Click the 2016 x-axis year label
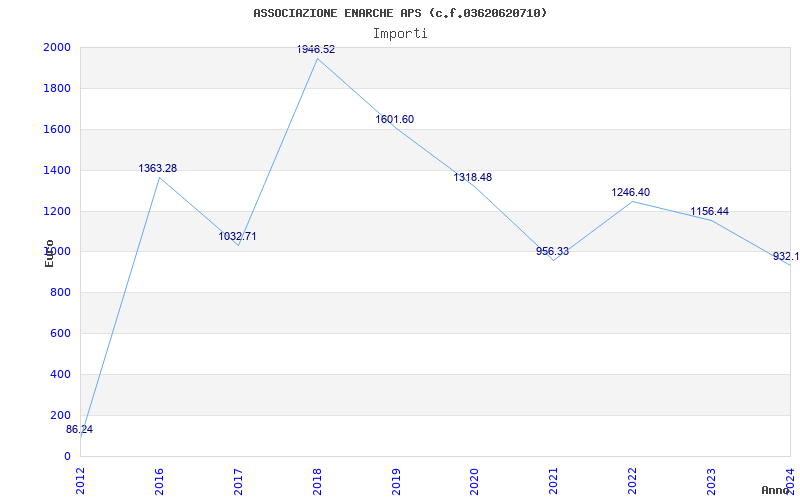This screenshot has width=800, height=500. coord(159,481)
